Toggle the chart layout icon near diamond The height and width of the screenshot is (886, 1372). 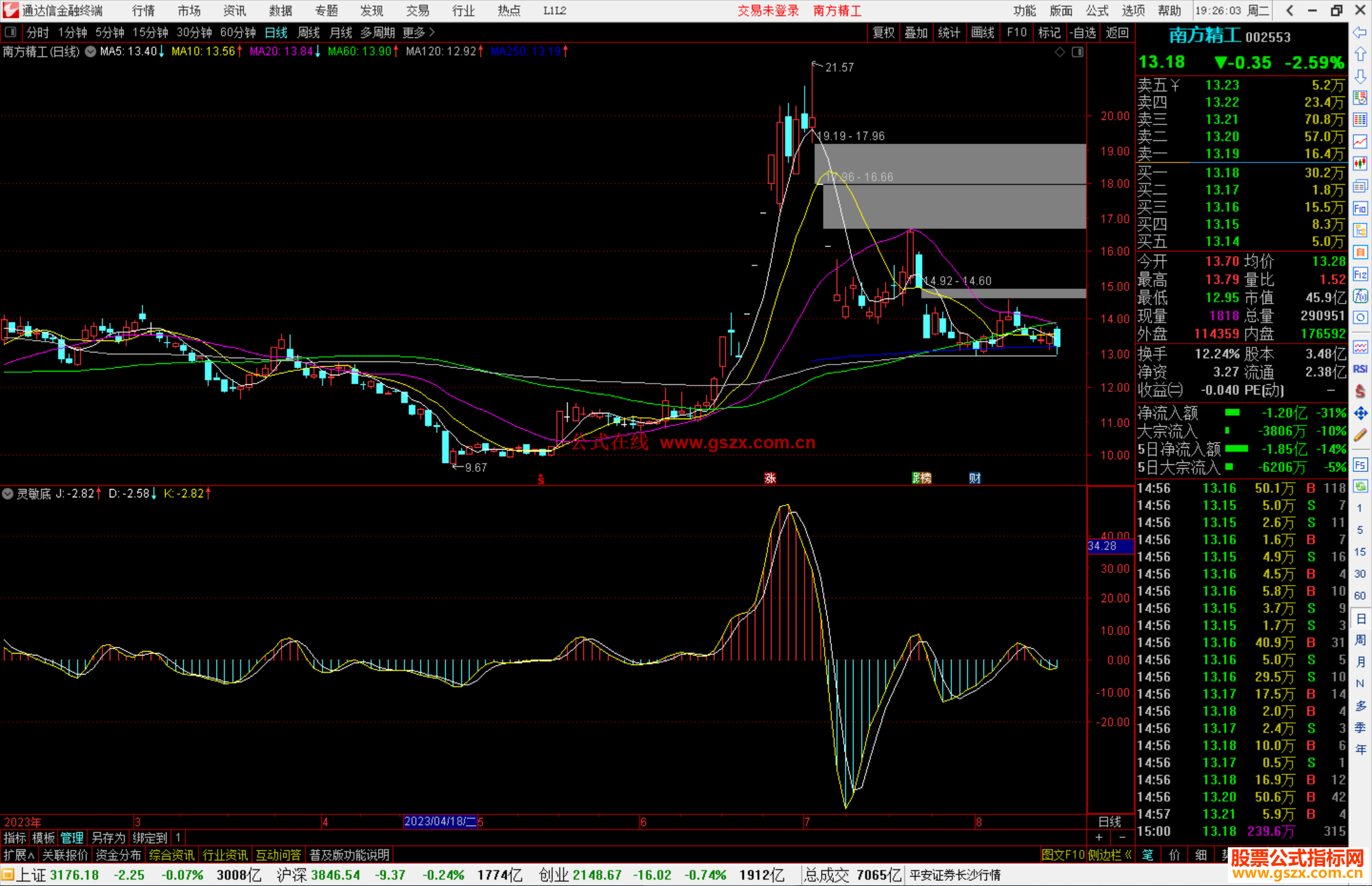coord(1077,52)
